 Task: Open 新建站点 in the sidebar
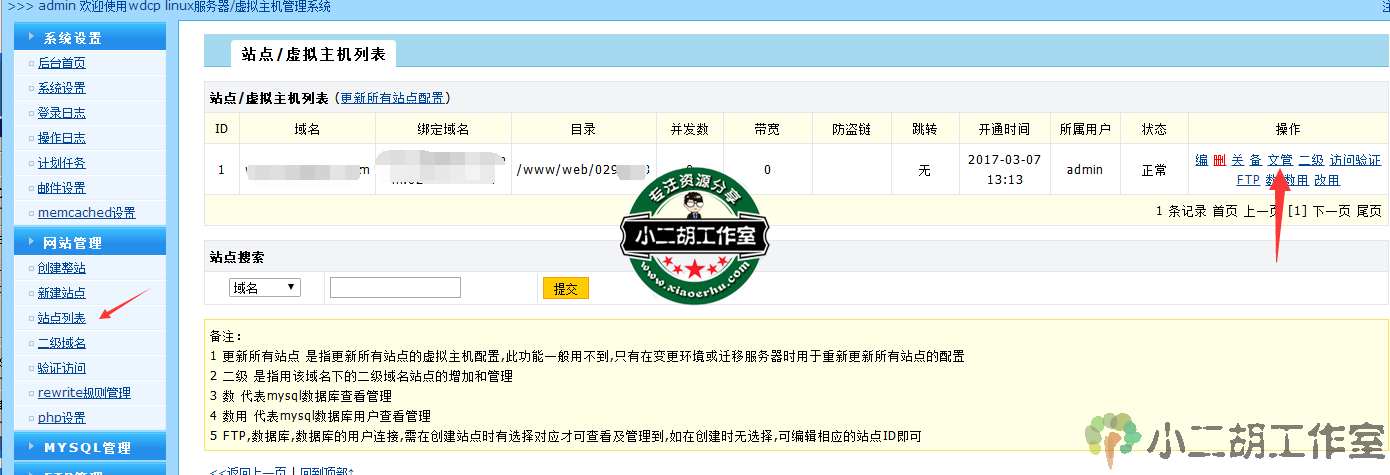[62, 293]
